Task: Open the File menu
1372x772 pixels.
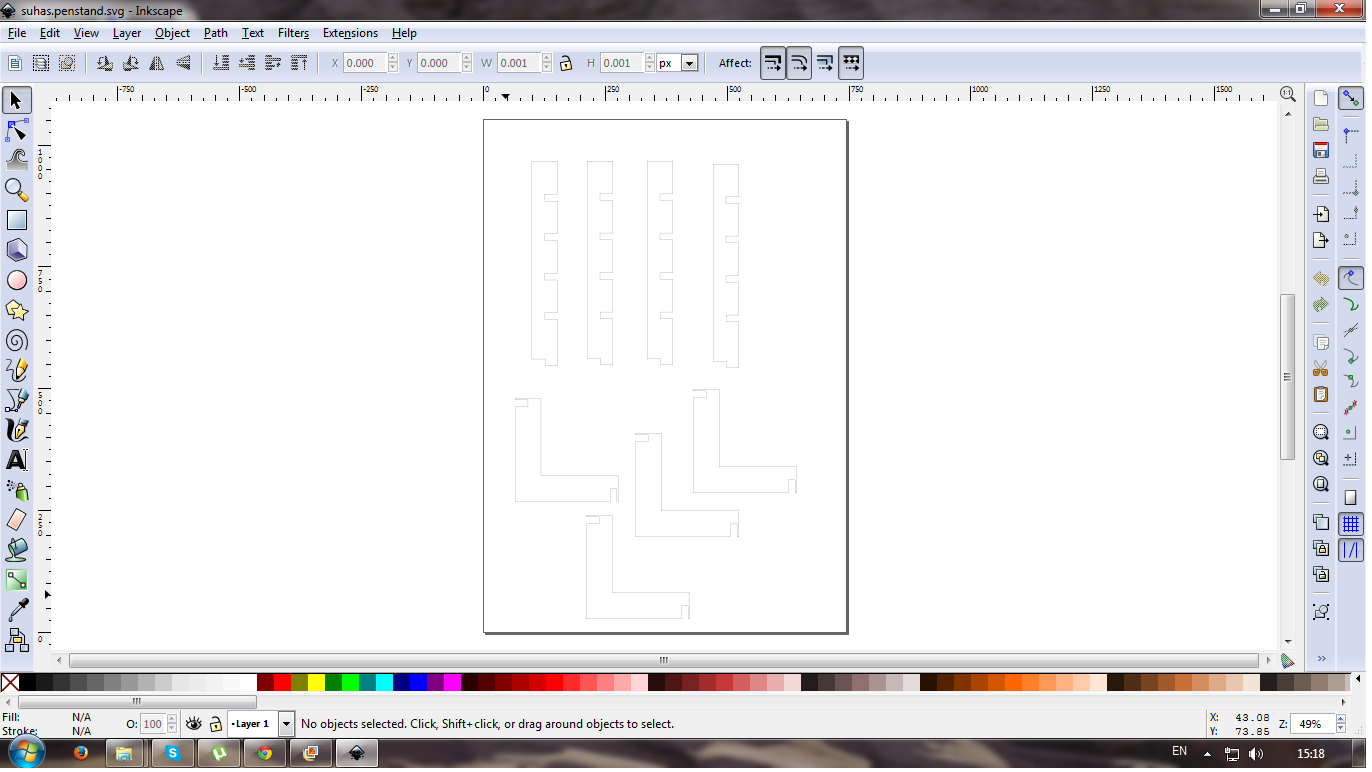Action: [x=16, y=33]
